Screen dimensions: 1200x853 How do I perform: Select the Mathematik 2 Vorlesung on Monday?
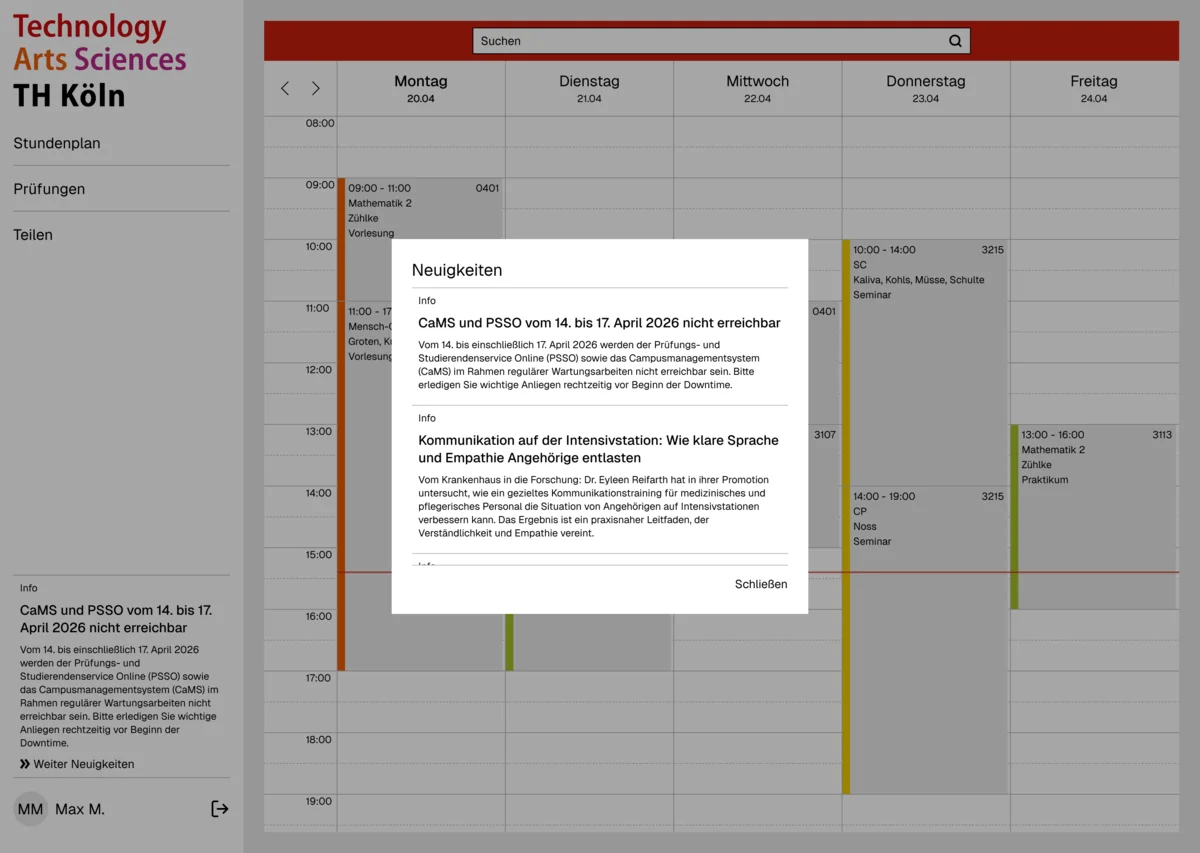[x=420, y=212]
